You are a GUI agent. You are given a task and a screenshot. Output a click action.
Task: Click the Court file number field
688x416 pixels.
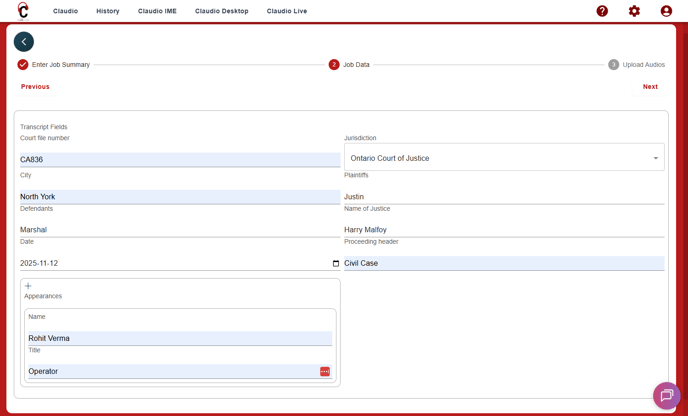click(180, 160)
